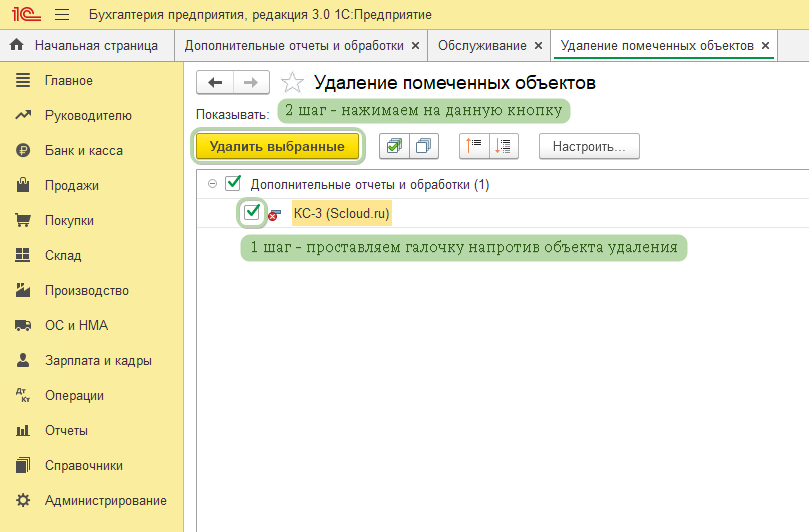Close the Дополнительные отчеты и обработки tab
The image size is (809, 532).
[415, 46]
